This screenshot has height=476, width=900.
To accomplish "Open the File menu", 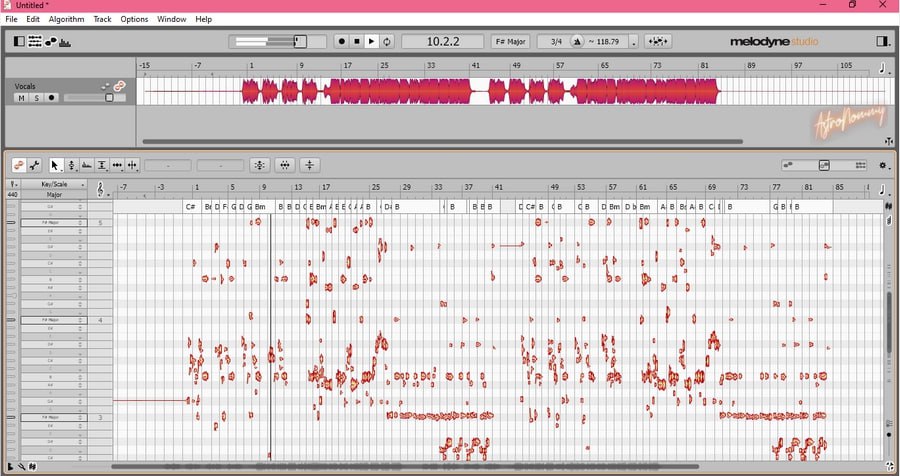I will pos(11,19).
